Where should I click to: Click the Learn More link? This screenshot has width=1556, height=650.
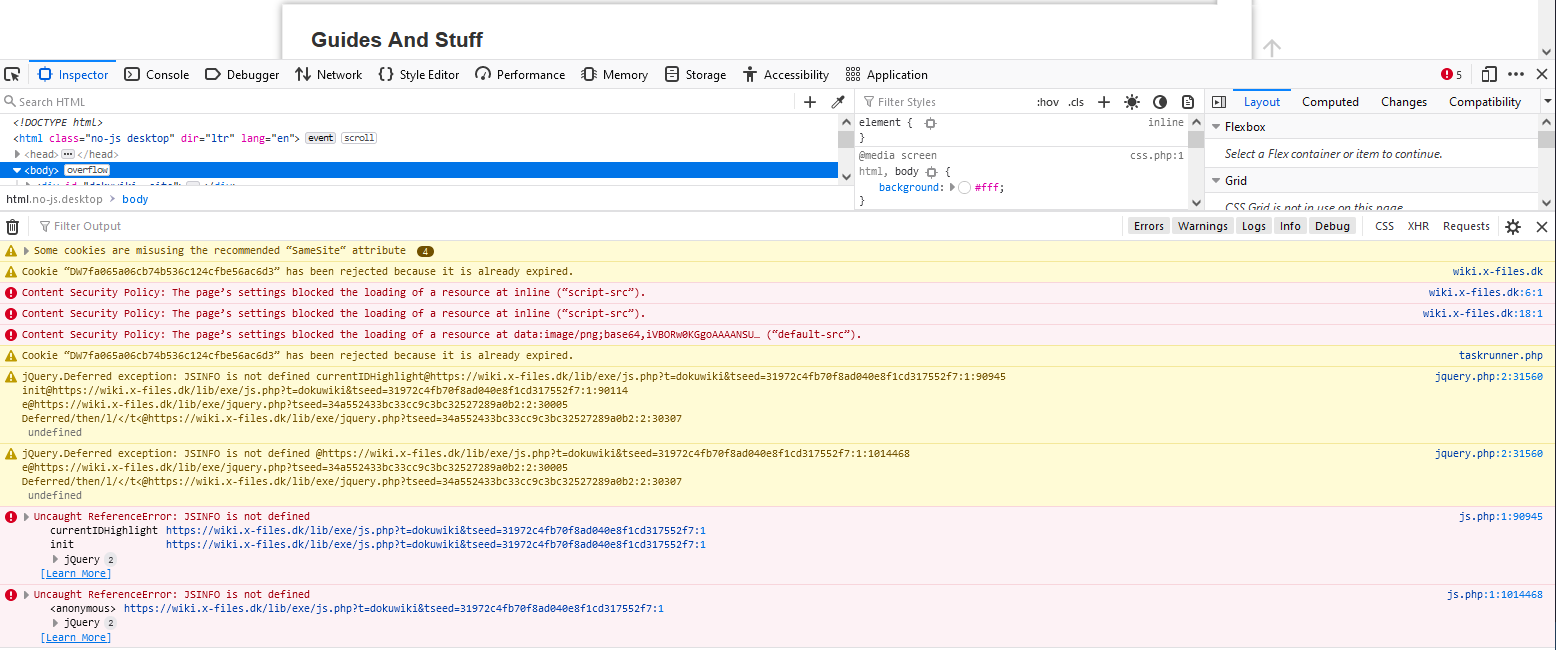[x=76, y=573]
